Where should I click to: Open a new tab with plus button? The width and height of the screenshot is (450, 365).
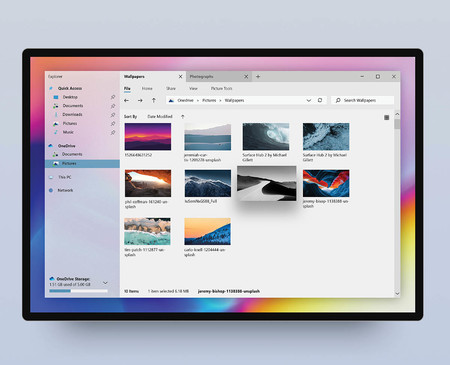pos(258,77)
